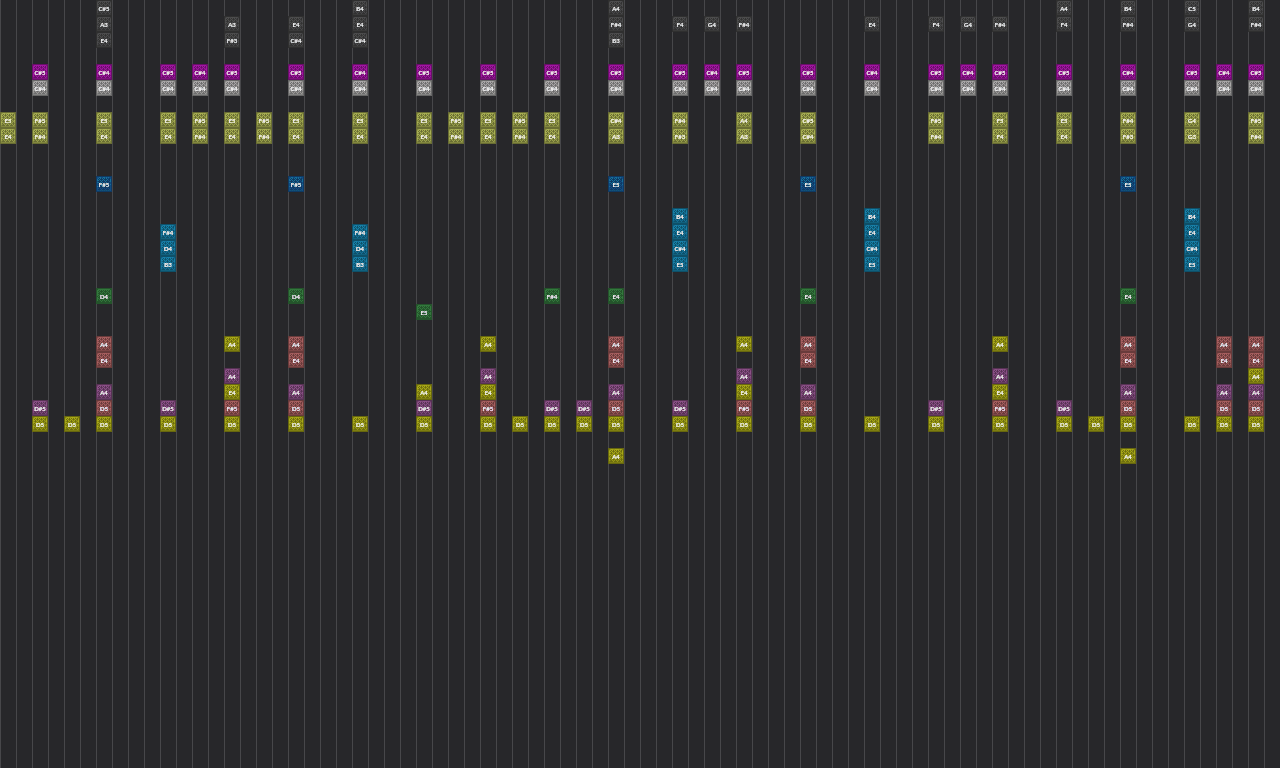Select the green E3 note block
The height and width of the screenshot is (768, 1280).
click(x=424, y=312)
